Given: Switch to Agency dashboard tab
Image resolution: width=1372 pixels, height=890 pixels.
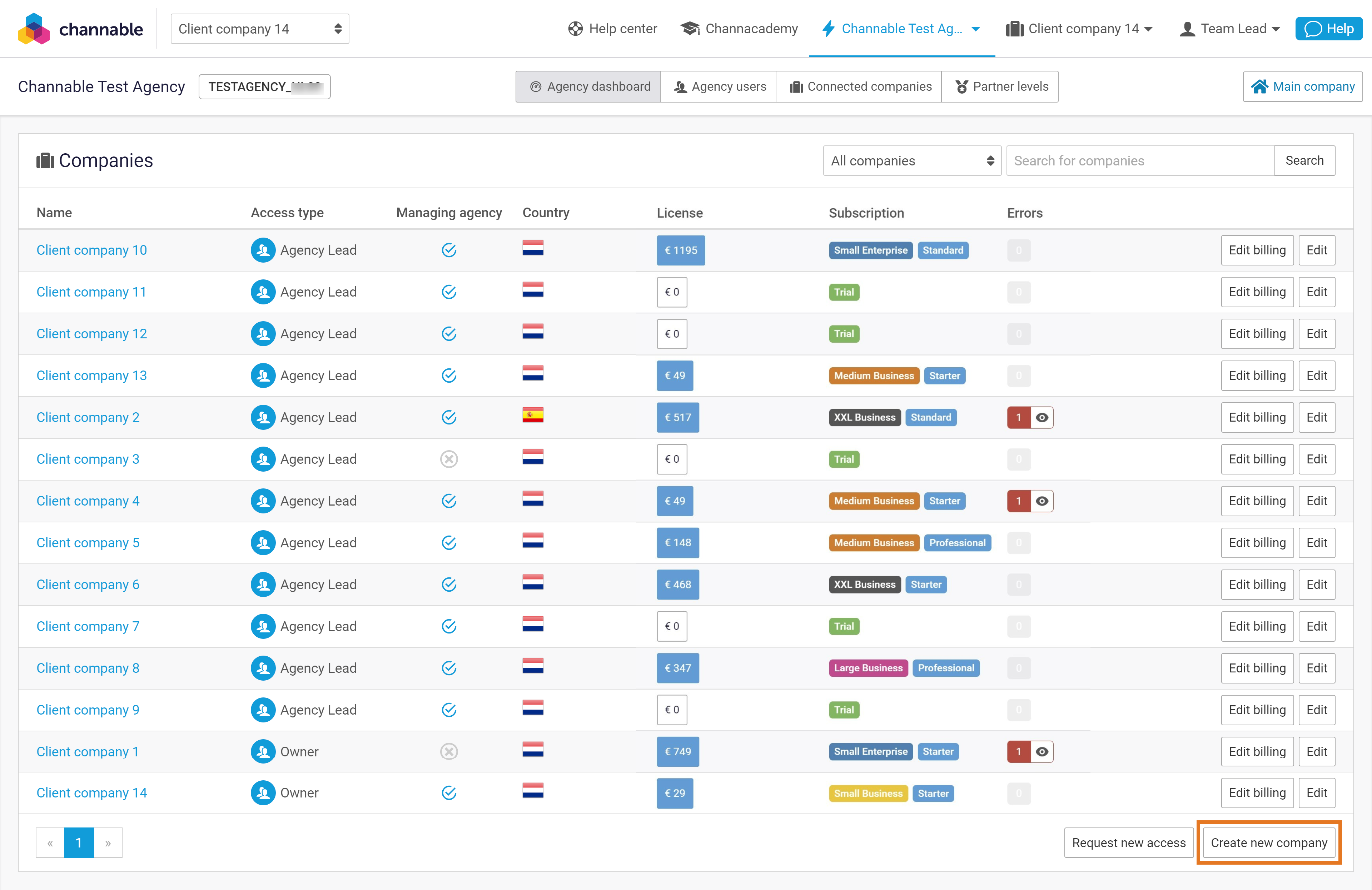Looking at the screenshot, I should 588,86.
